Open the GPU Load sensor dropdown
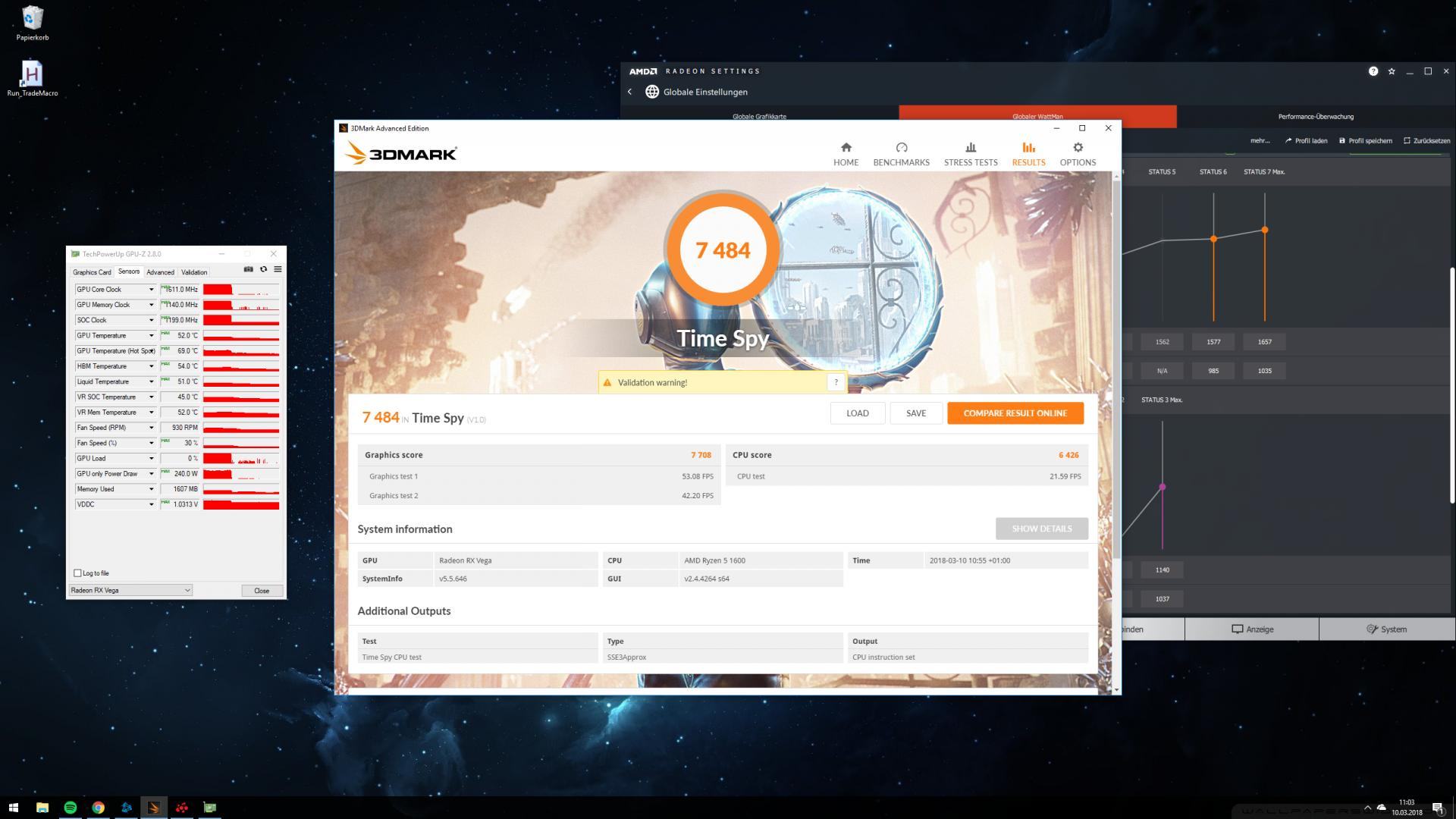 click(x=151, y=458)
